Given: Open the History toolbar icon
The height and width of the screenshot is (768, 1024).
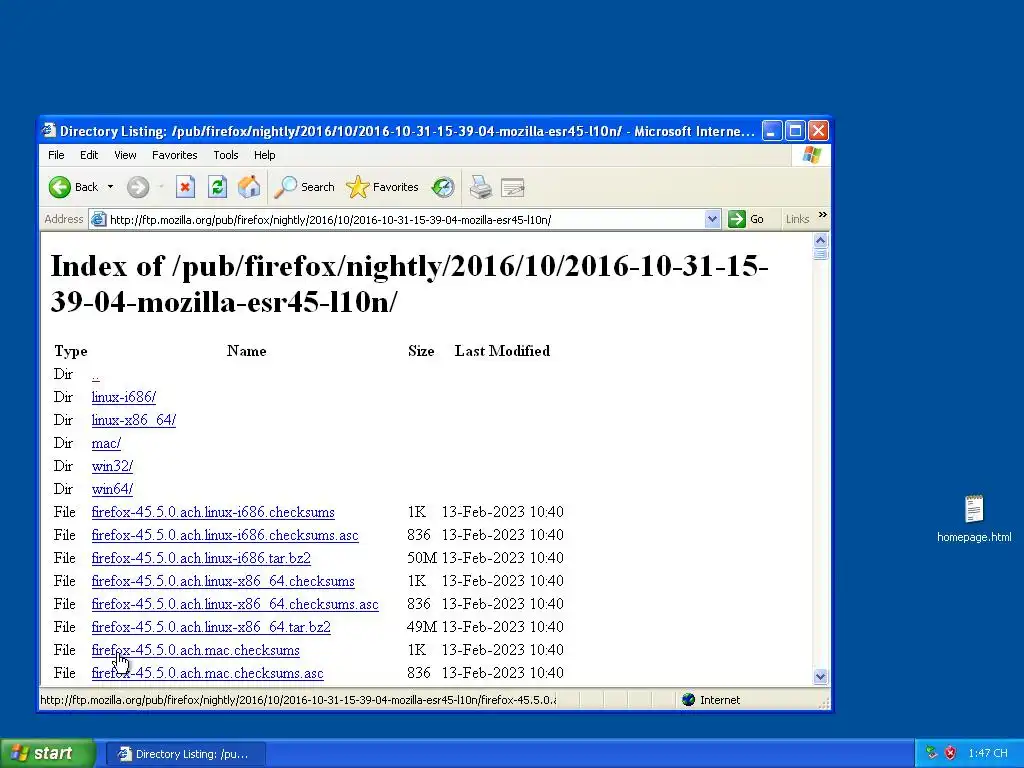Looking at the screenshot, I should pyautogui.click(x=443, y=187).
